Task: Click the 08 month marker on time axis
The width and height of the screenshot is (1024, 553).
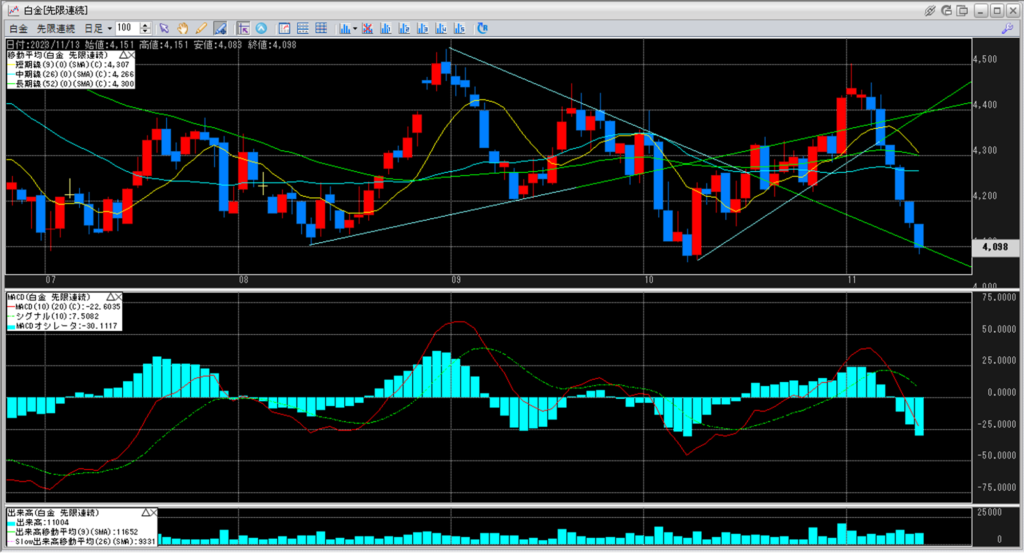Action: click(243, 280)
